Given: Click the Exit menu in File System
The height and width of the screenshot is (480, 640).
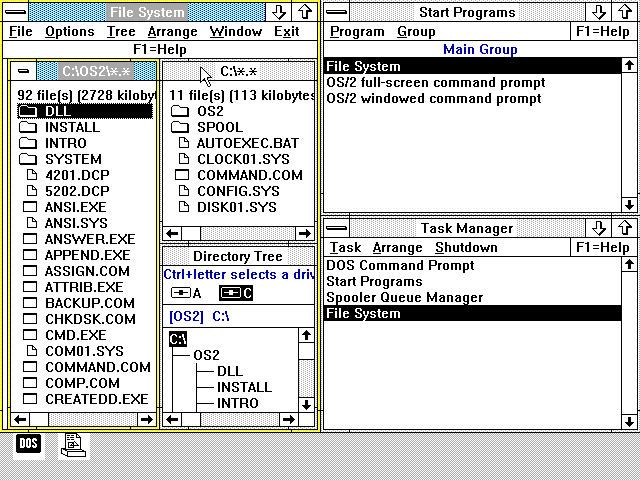Looking at the screenshot, I should (287, 31).
